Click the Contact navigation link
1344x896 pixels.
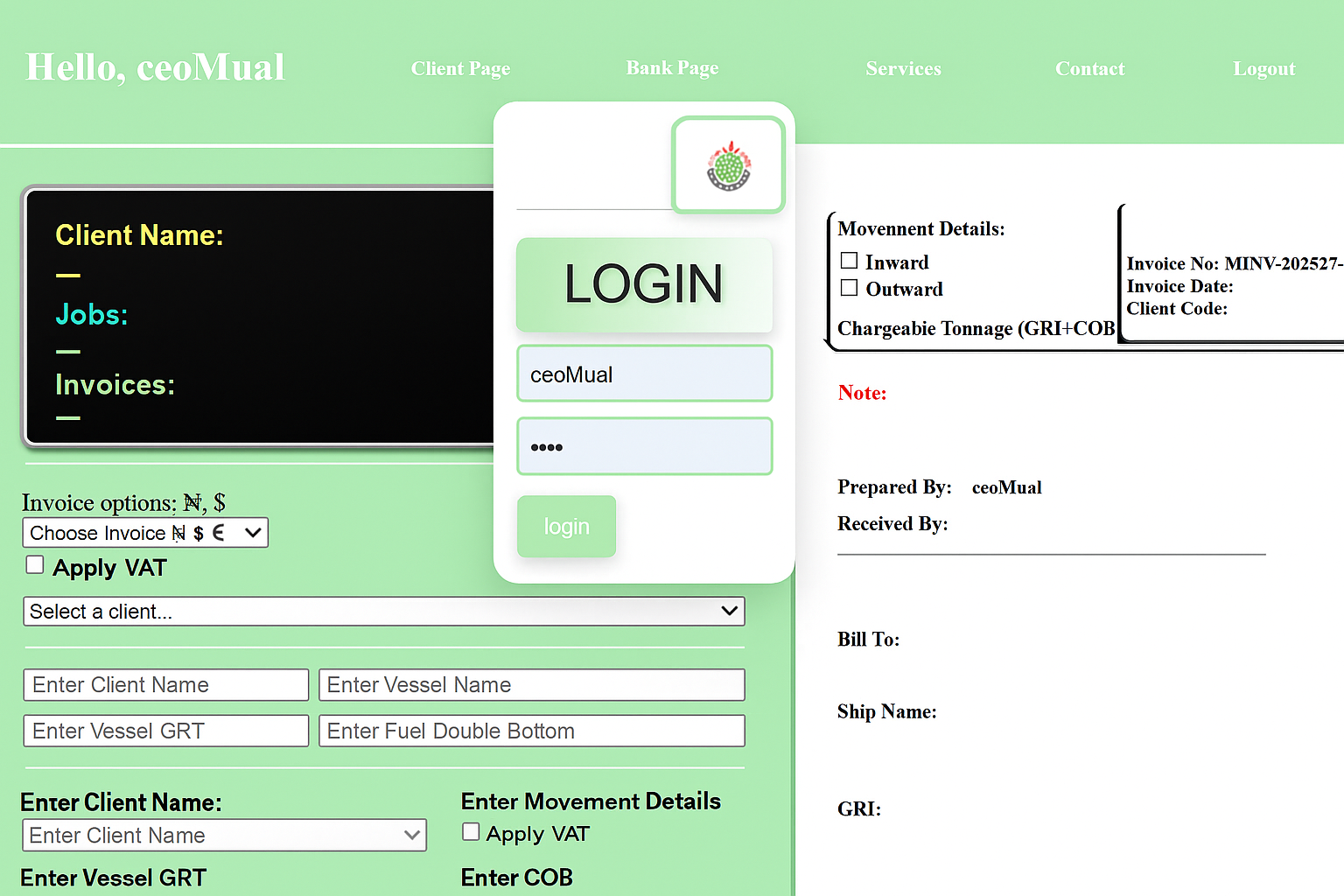1089,68
